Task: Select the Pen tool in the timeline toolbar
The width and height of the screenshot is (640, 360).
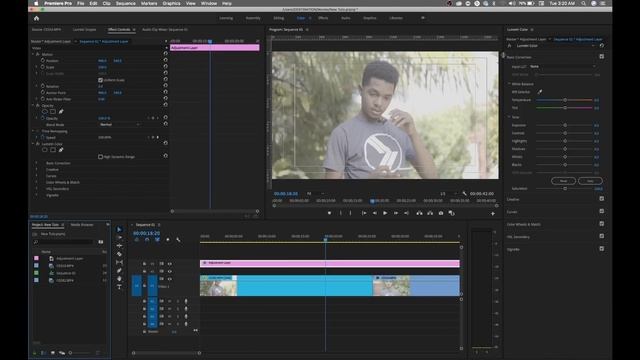Action: (x=119, y=271)
